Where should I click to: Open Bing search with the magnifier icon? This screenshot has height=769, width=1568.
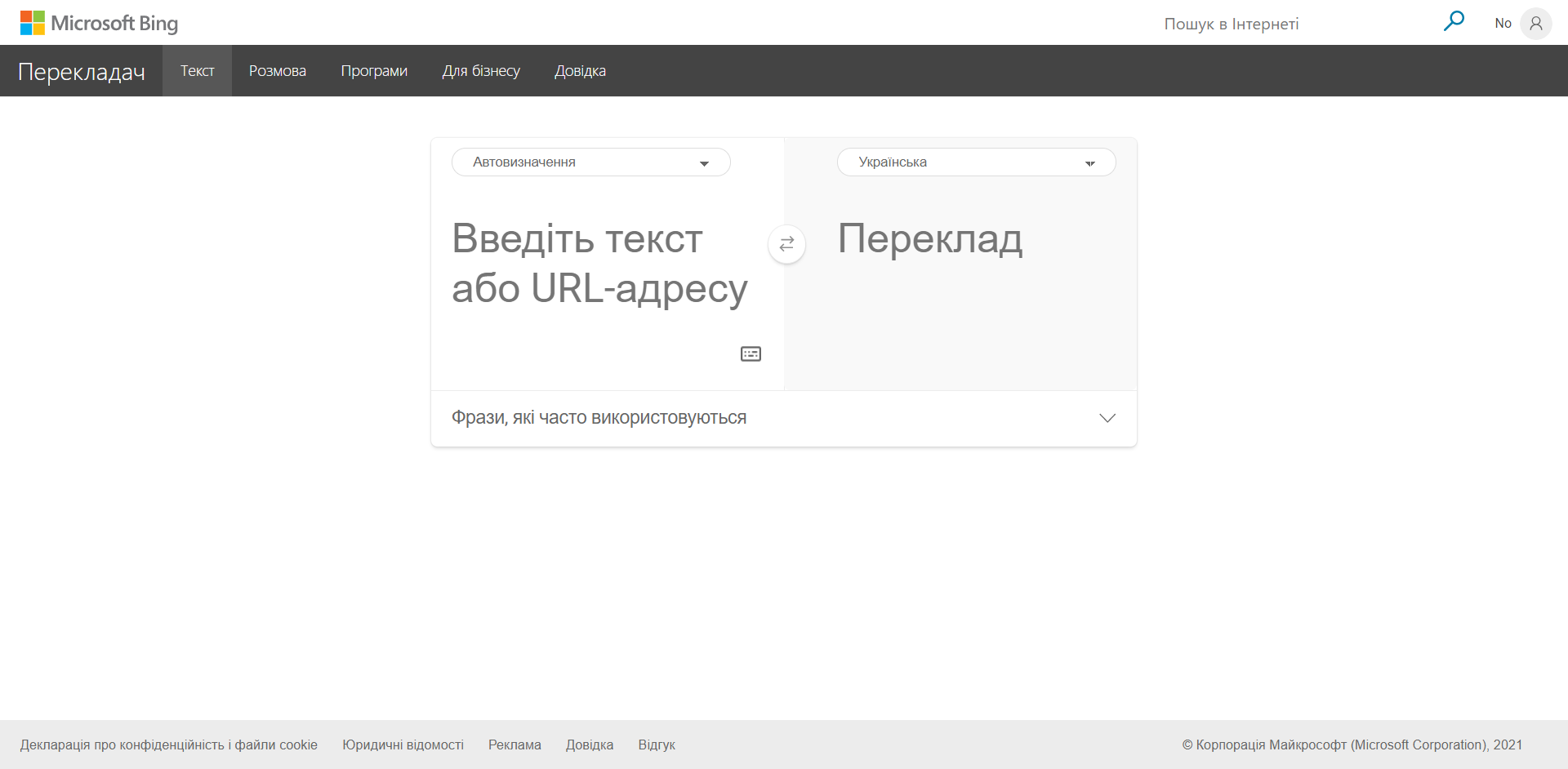(x=1454, y=22)
